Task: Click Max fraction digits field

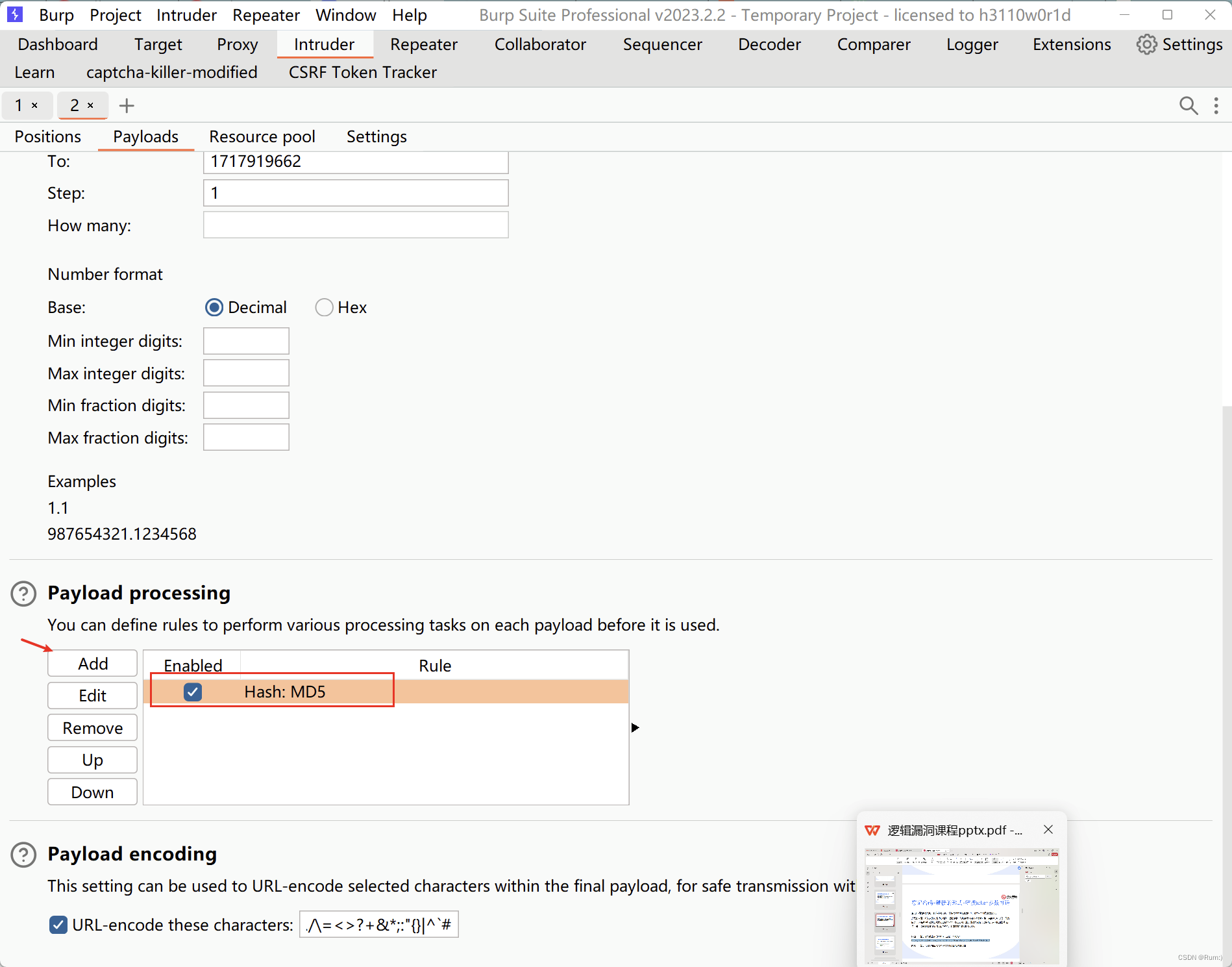Action: point(246,437)
